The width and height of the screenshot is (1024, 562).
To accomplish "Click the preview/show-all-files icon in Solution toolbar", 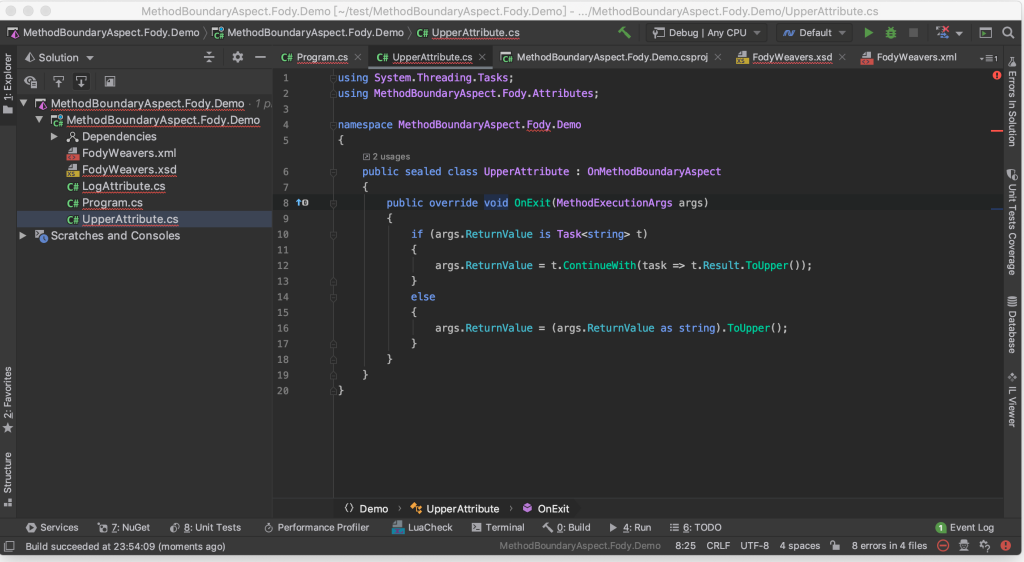I will click(x=110, y=82).
